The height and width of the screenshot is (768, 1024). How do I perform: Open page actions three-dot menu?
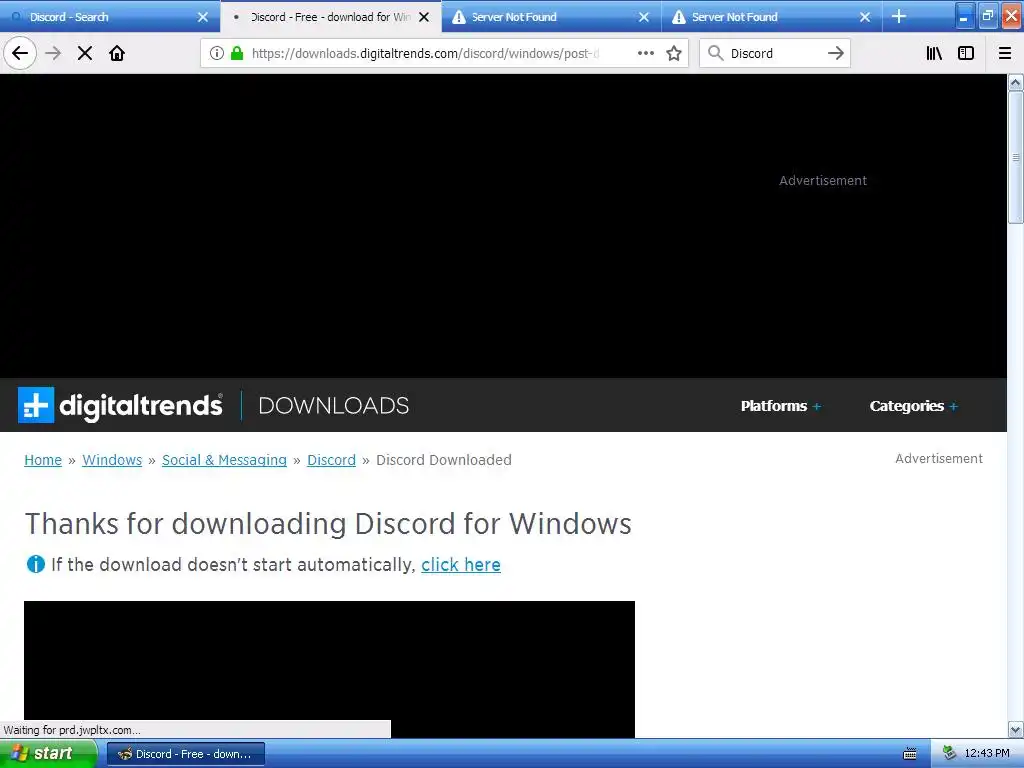click(x=646, y=54)
